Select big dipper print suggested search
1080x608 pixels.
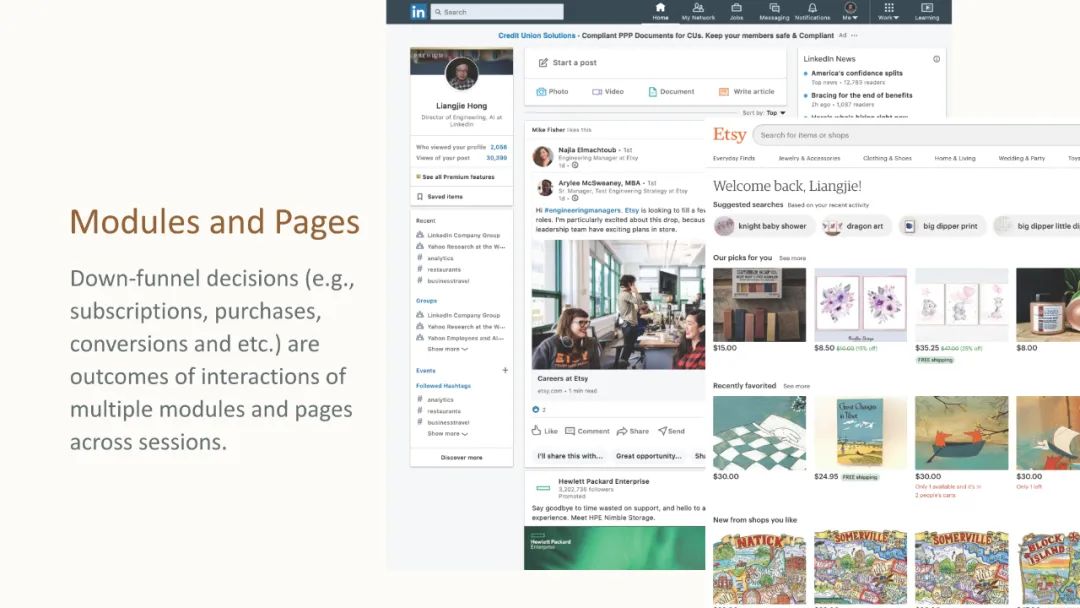(x=942, y=226)
